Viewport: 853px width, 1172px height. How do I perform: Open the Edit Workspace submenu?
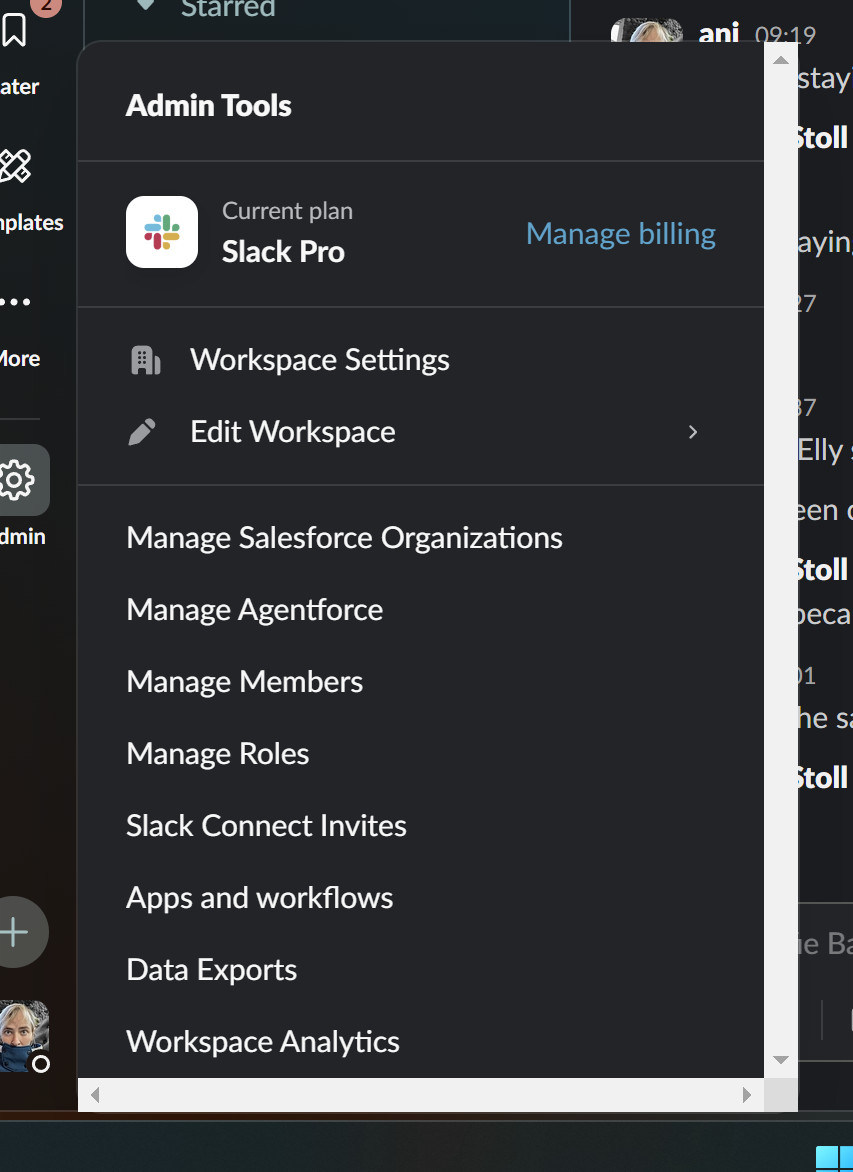click(421, 432)
